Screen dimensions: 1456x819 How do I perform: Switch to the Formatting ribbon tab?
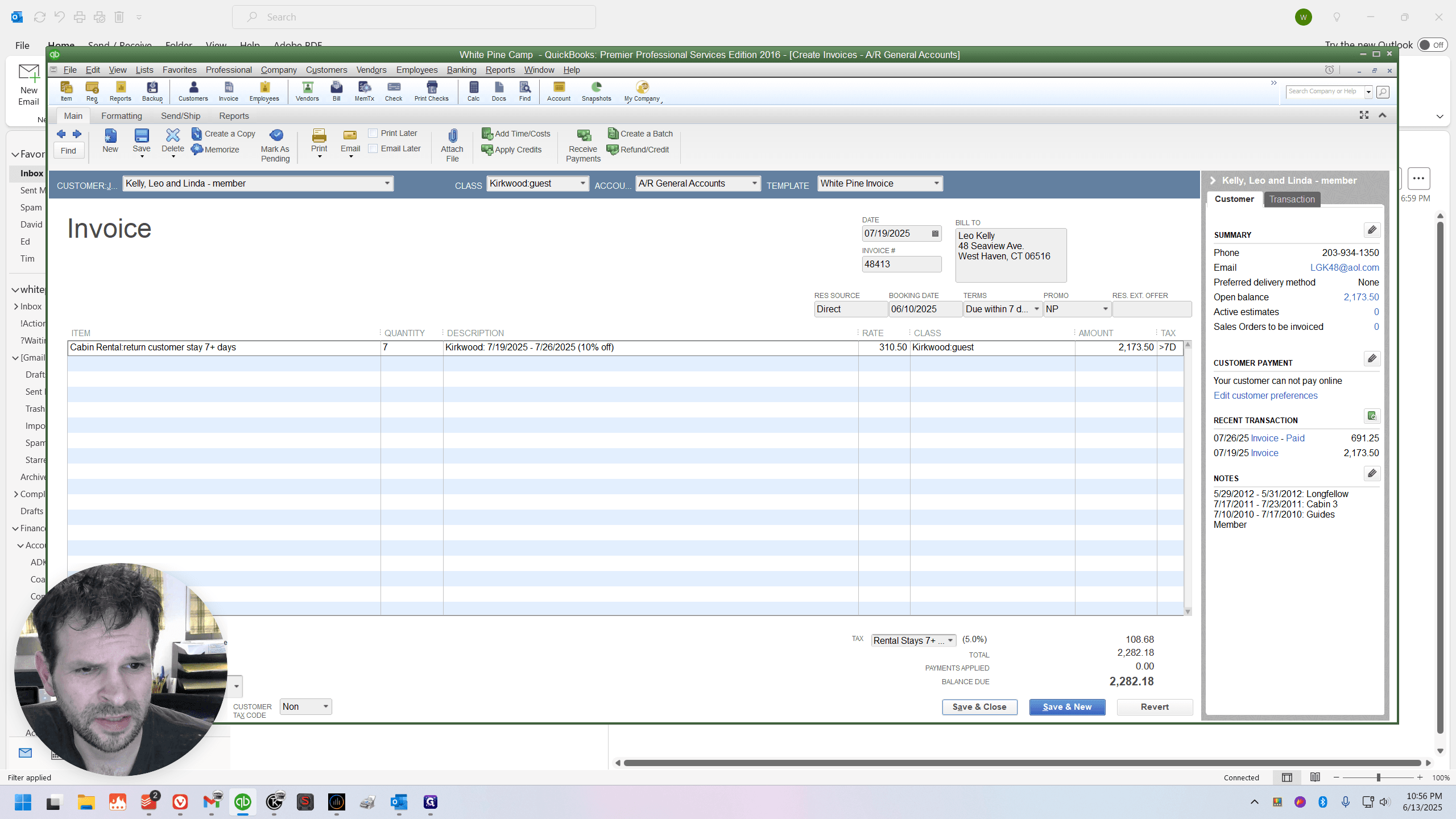(122, 115)
